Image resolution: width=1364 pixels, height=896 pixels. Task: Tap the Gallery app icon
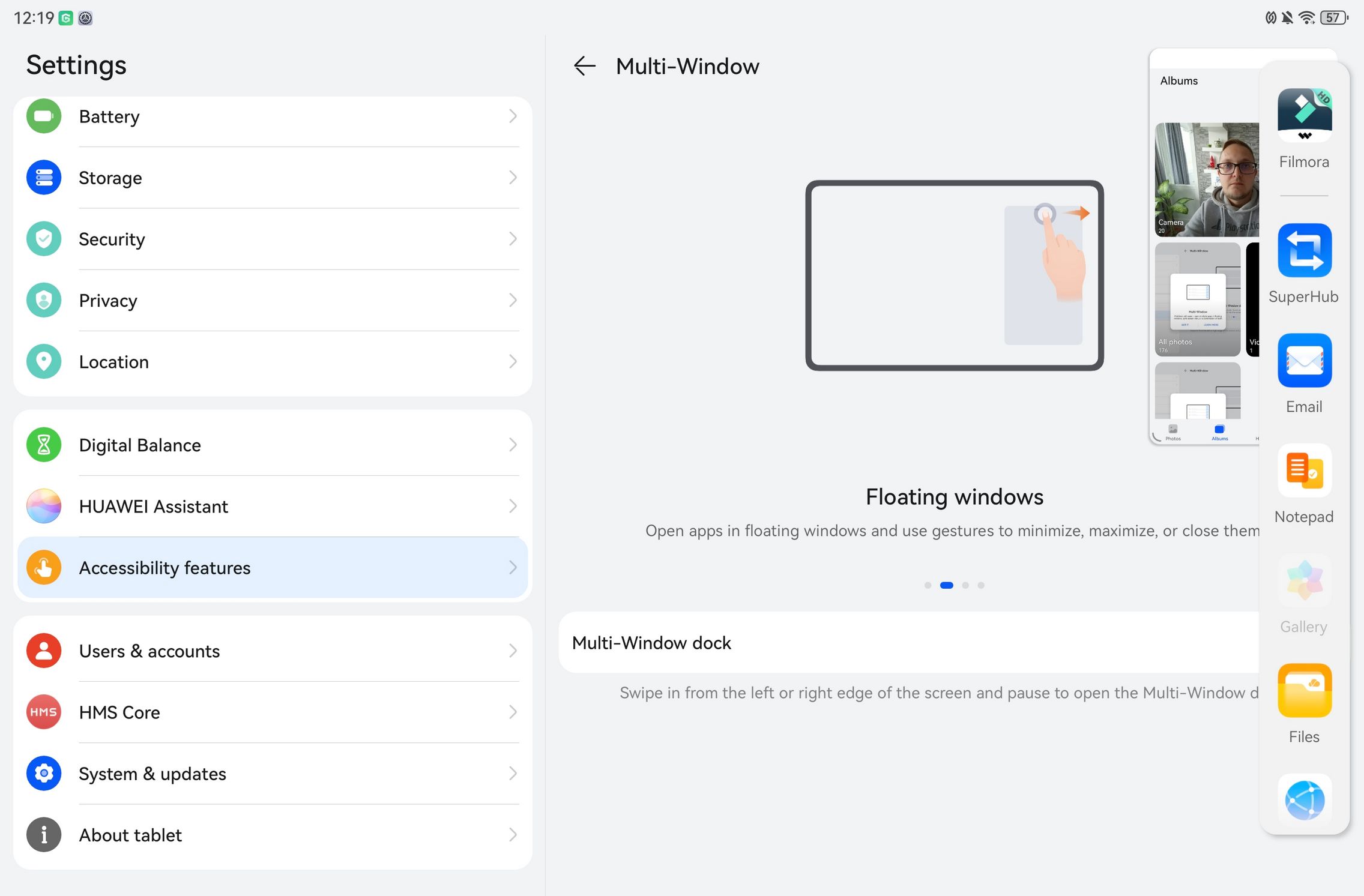coord(1304,580)
